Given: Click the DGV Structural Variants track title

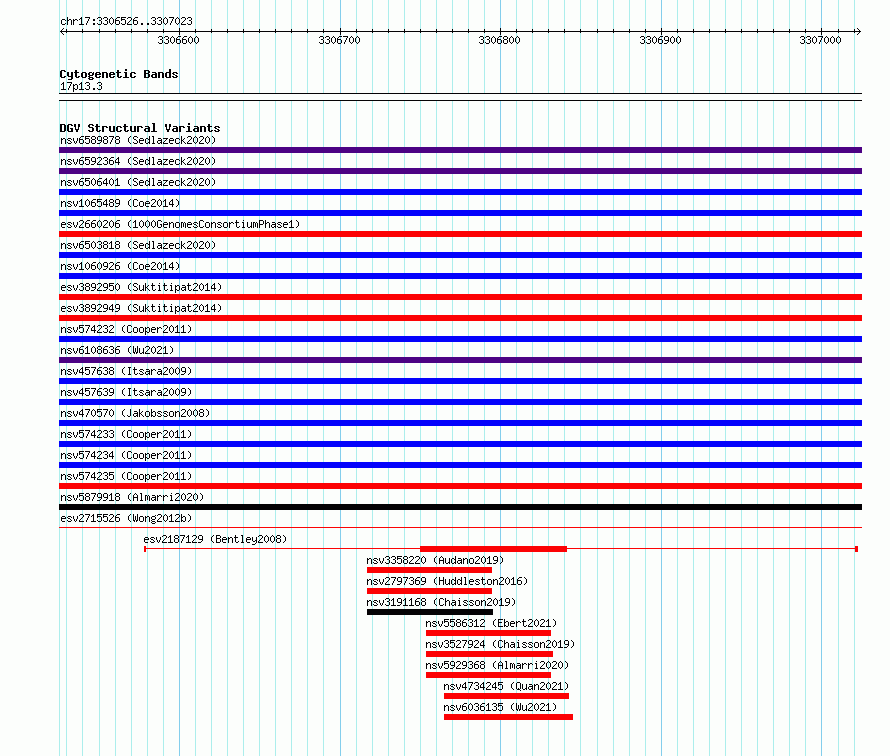Looking at the screenshot, I should [x=140, y=128].
